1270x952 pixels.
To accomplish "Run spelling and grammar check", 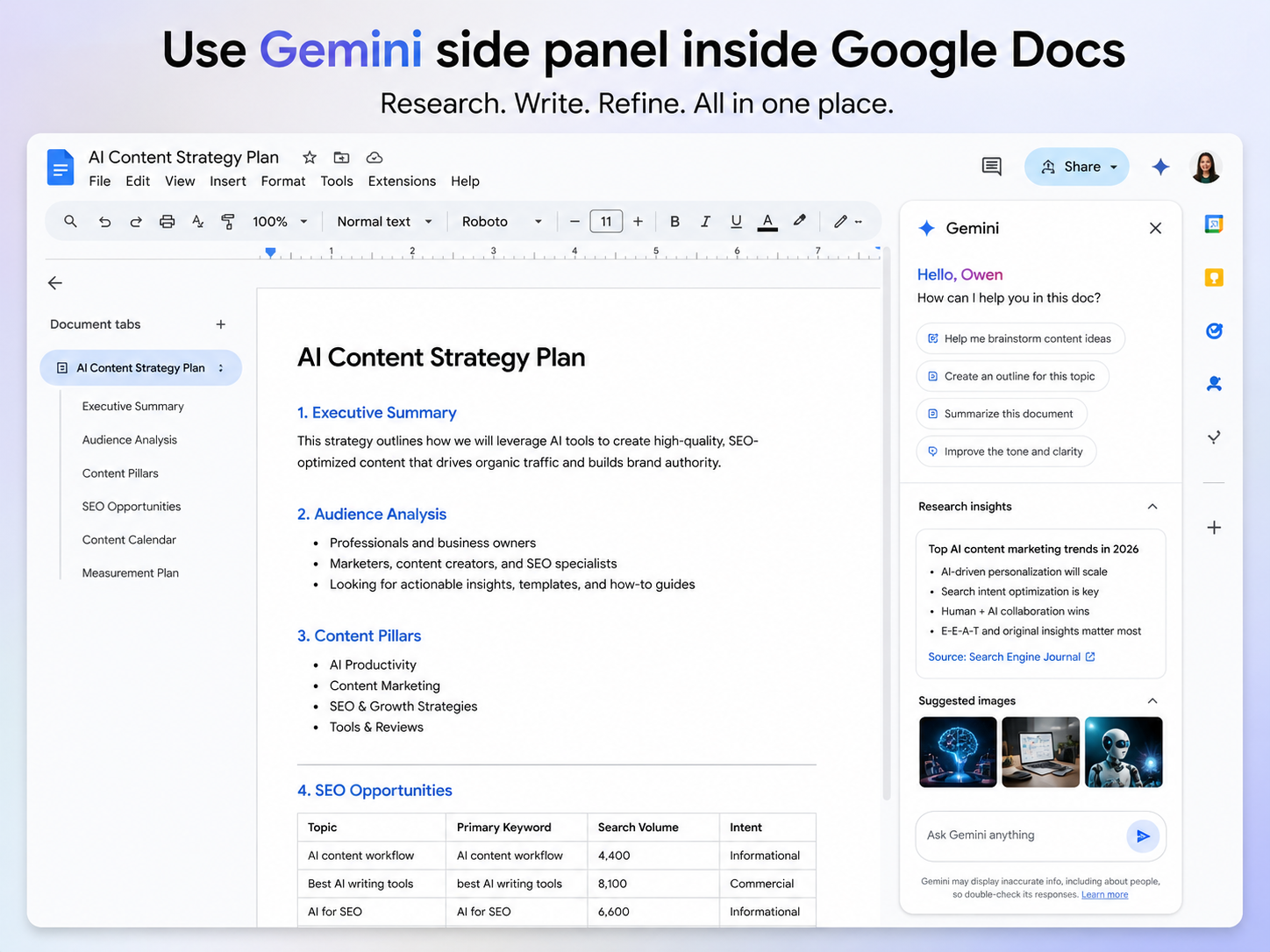I will pyautogui.click(x=198, y=222).
